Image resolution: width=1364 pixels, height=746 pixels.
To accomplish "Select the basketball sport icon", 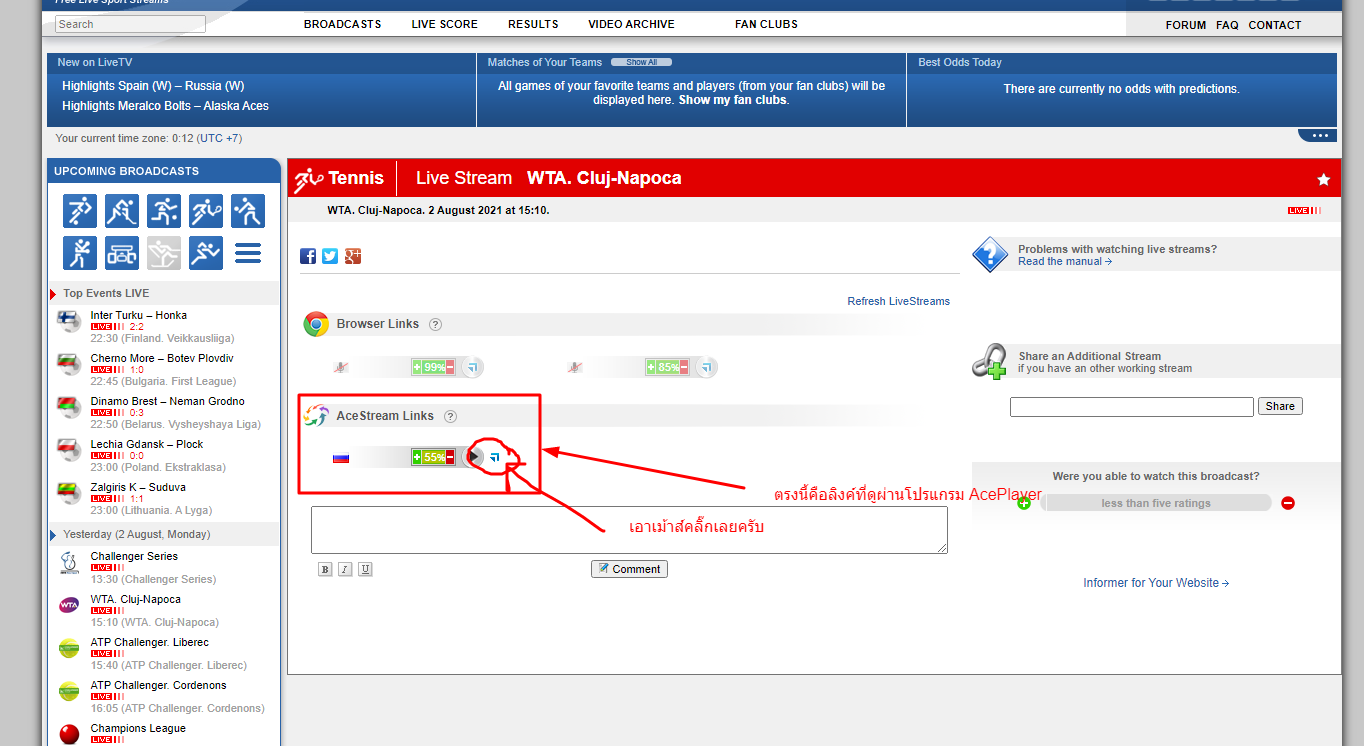I will click(x=164, y=211).
